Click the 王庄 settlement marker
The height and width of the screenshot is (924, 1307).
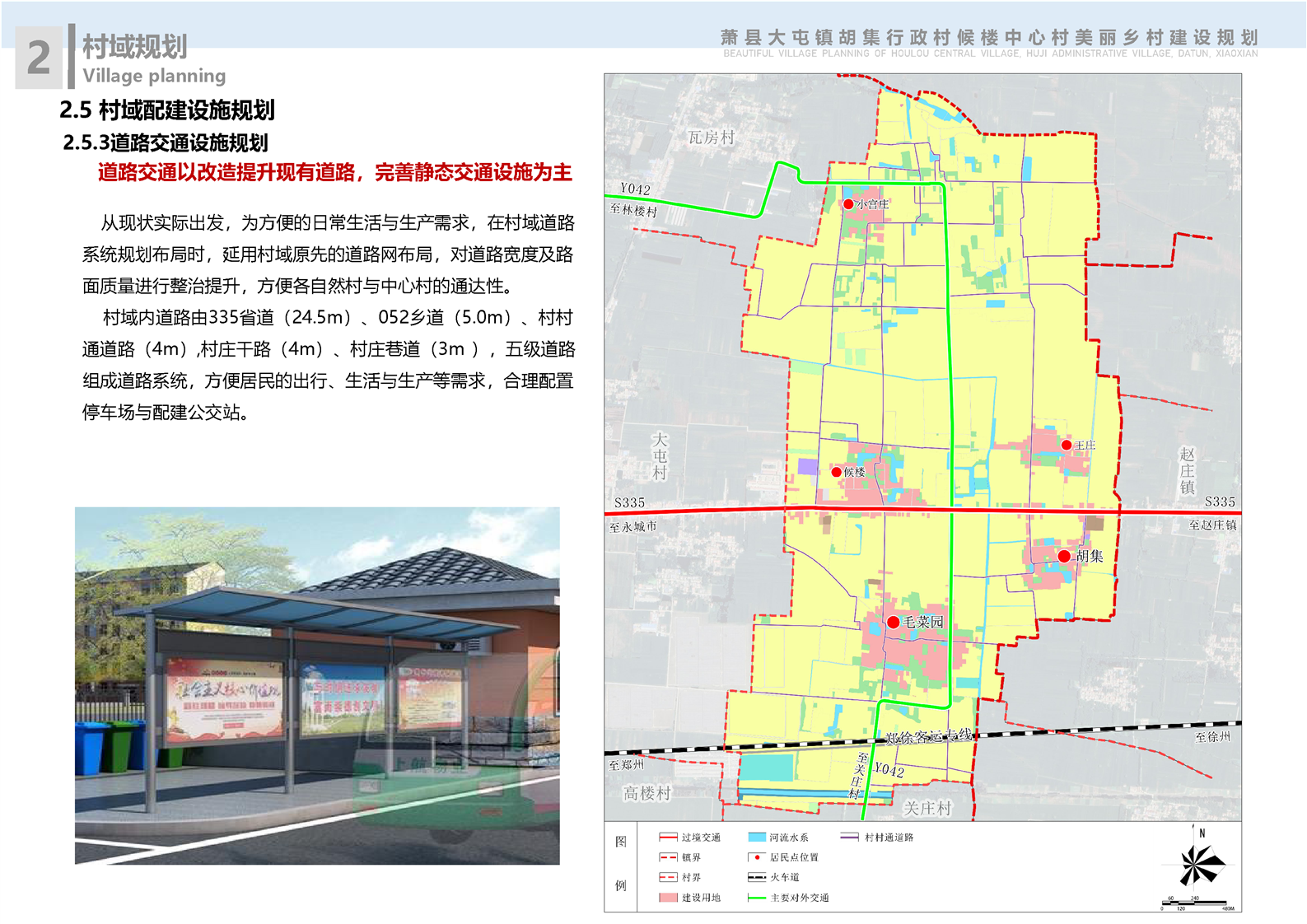pyautogui.click(x=1067, y=445)
